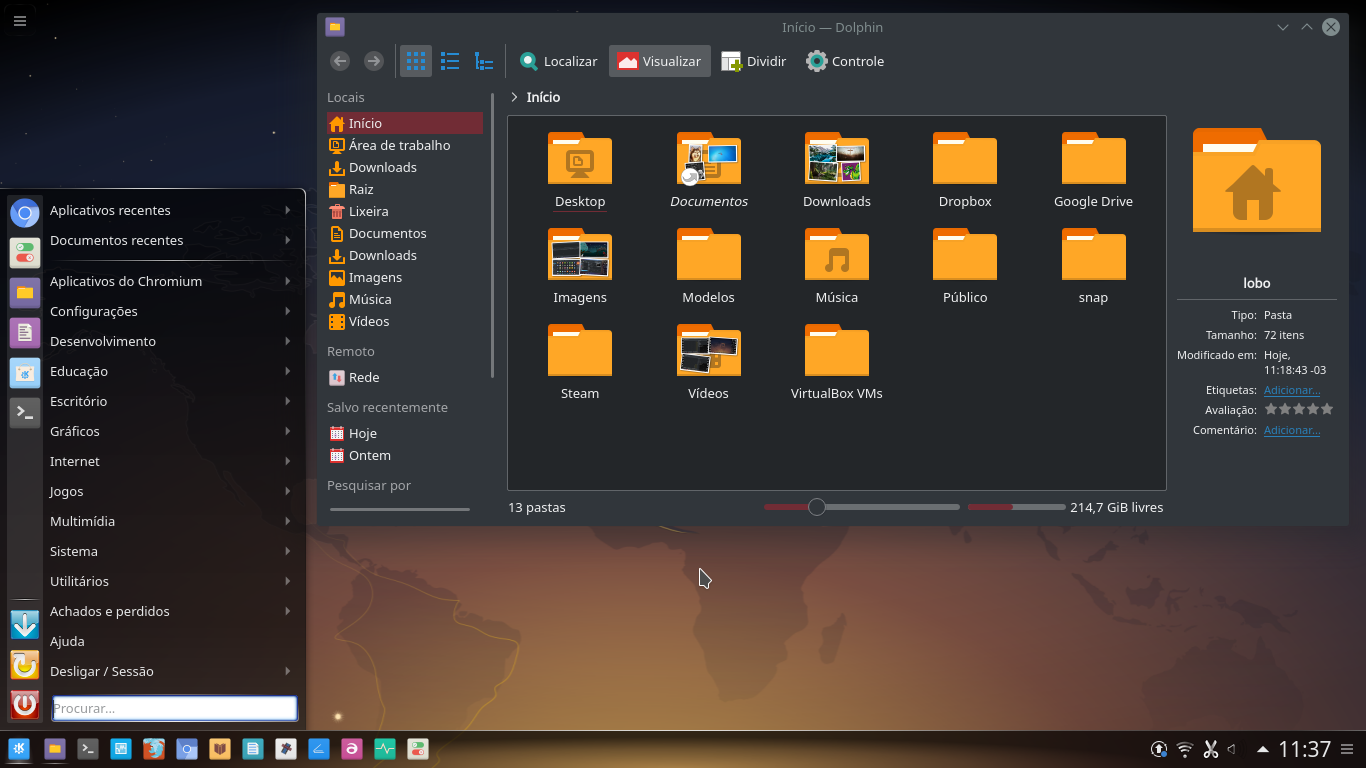Switch to compact list view

pyautogui.click(x=450, y=61)
